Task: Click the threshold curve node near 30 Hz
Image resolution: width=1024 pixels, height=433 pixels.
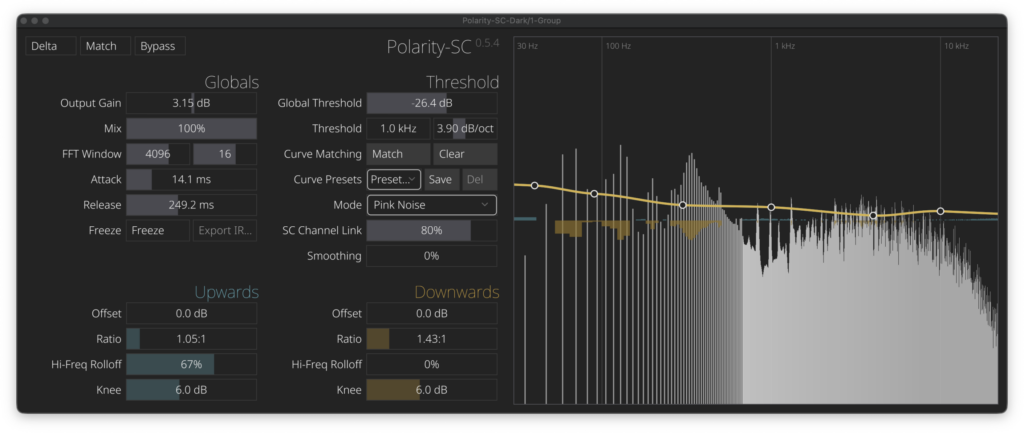Action: [534, 185]
